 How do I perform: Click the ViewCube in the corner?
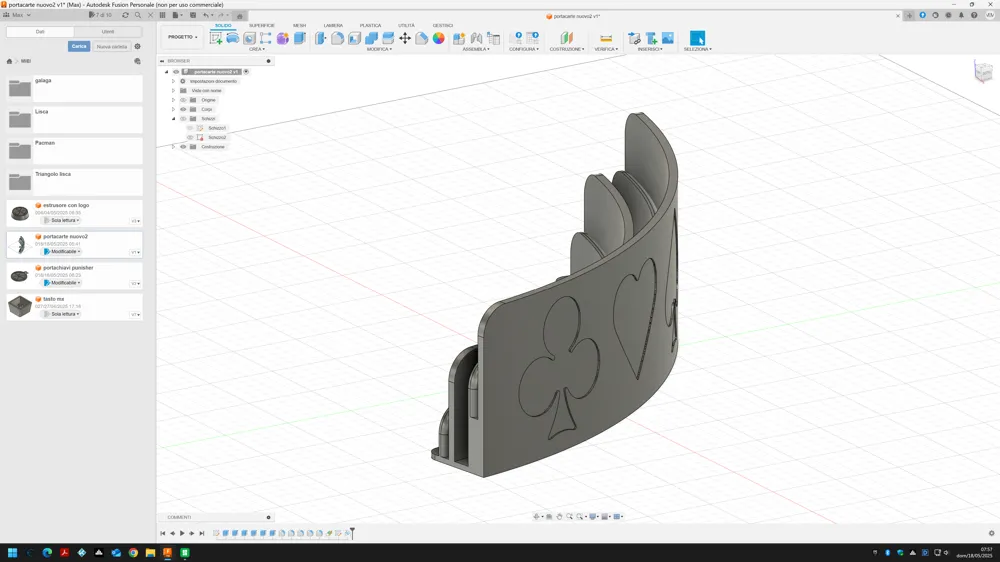tap(983, 71)
